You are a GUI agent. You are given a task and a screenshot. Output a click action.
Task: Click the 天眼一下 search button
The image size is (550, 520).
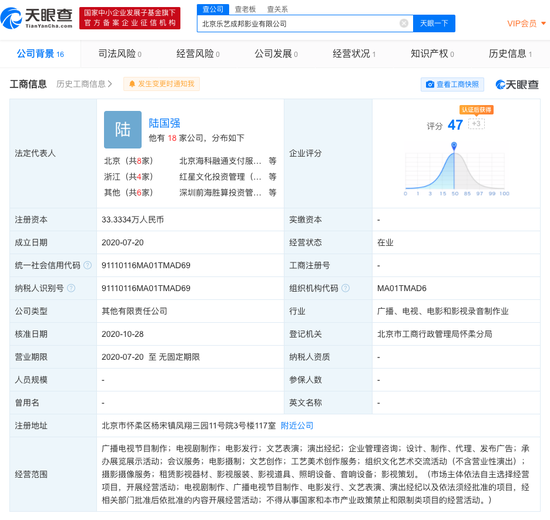434,23
